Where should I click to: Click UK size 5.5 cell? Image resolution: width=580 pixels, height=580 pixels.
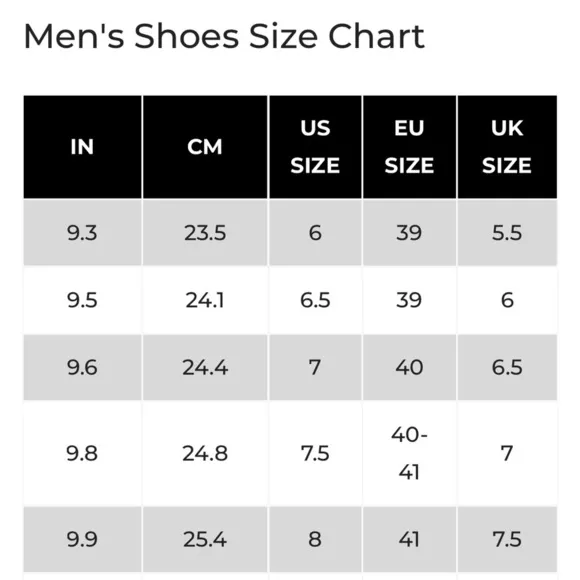[x=507, y=233]
